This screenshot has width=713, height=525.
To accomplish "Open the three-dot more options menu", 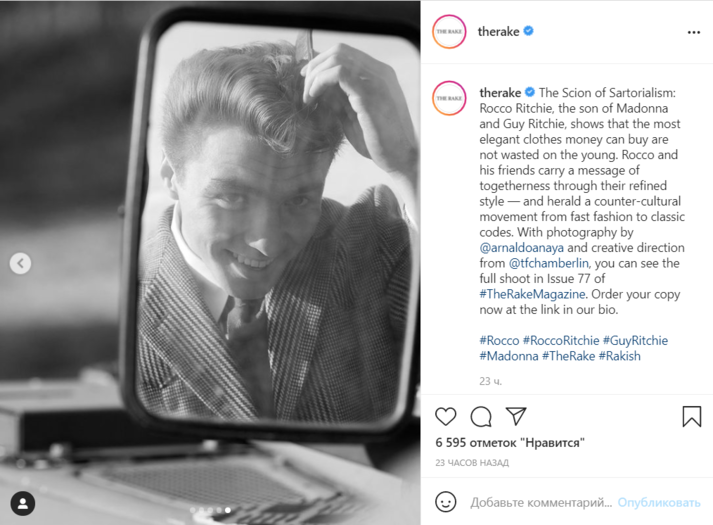I will click(694, 32).
